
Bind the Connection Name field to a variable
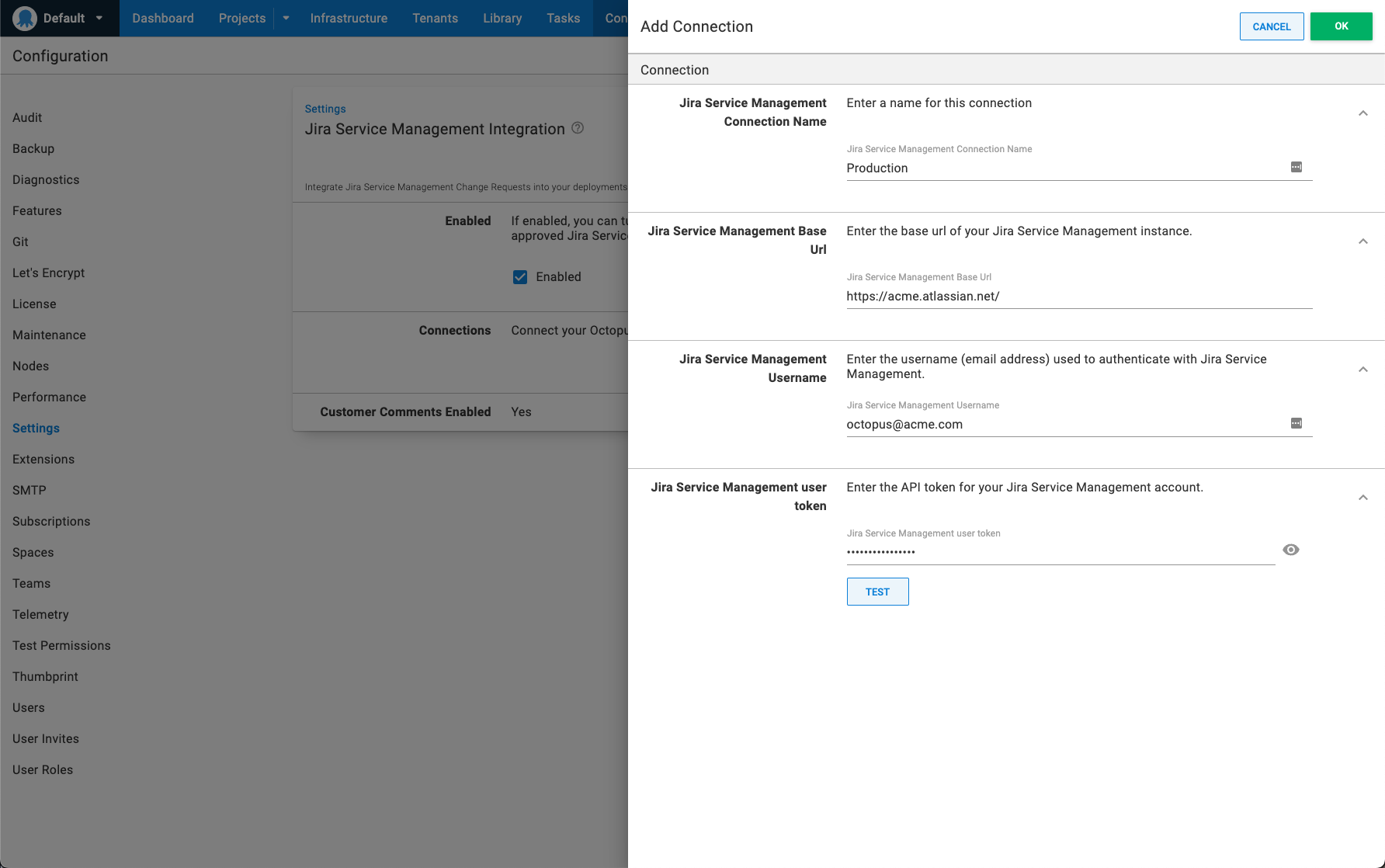pyautogui.click(x=1296, y=167)
